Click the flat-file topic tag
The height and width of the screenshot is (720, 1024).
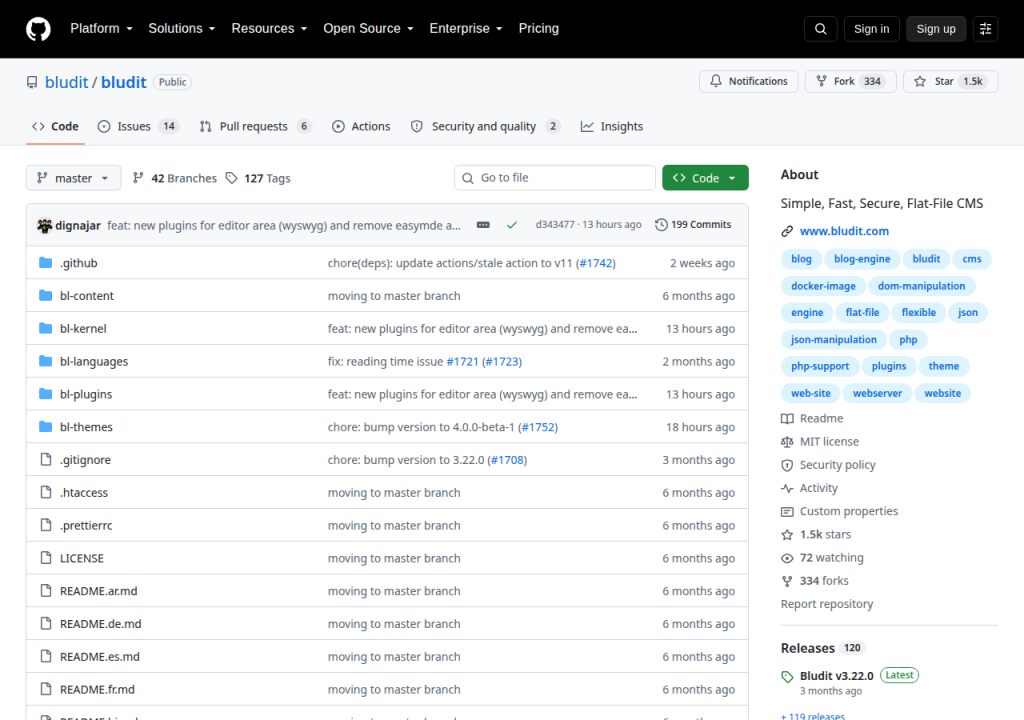point(862,313)
